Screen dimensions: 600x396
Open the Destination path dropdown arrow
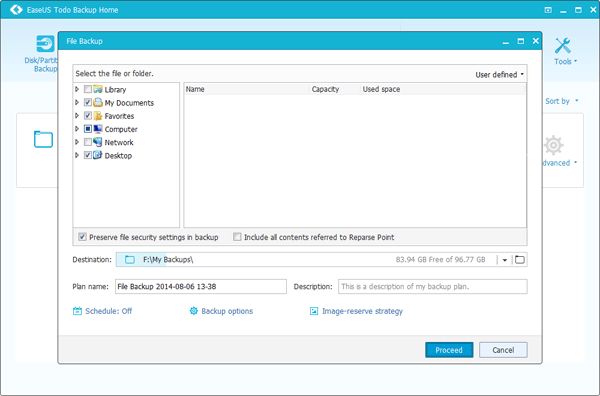pyautogui.click(x=505, y=260)
